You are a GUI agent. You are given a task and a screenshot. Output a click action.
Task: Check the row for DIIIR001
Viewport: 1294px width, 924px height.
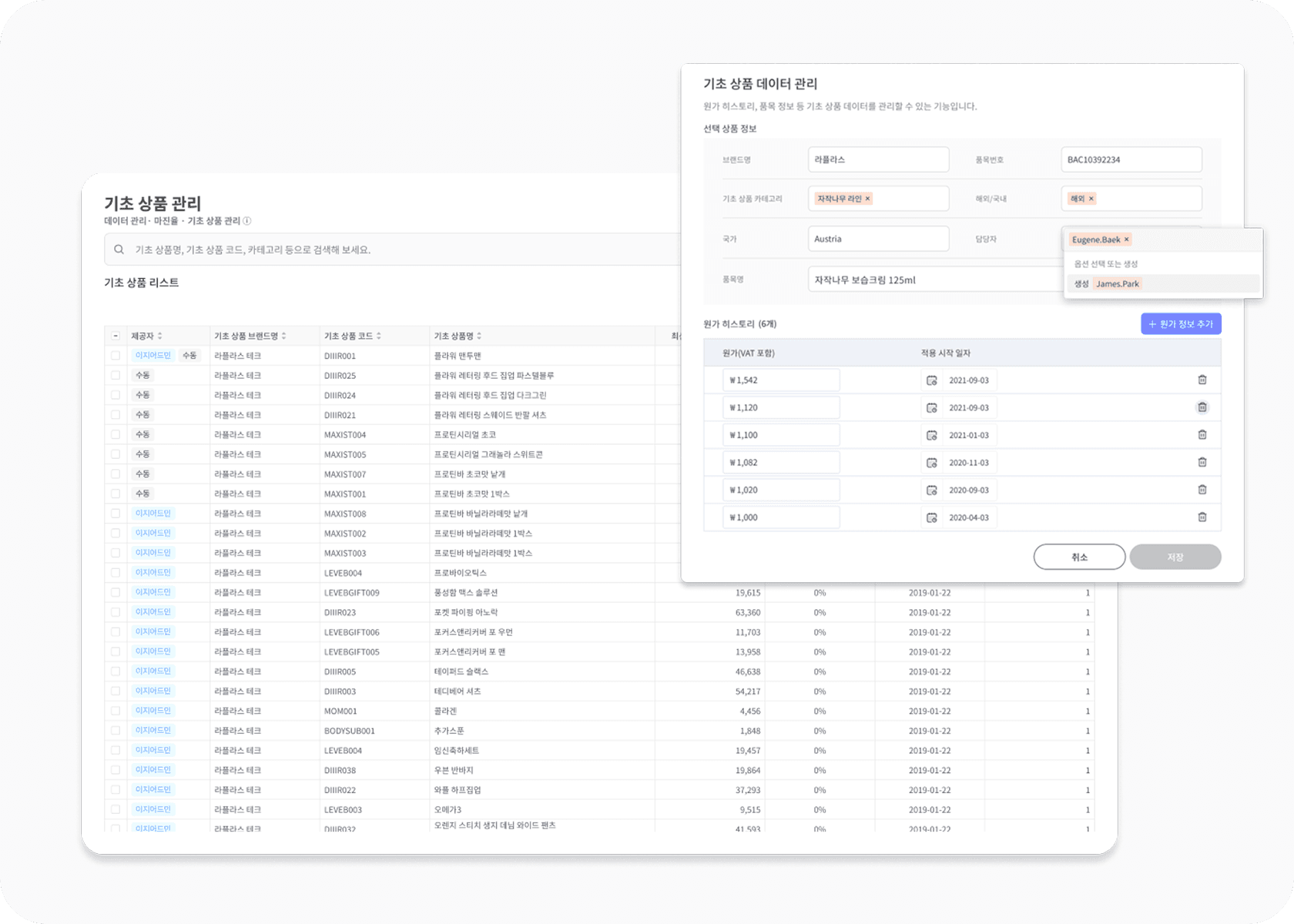click(x=116, y=356)
